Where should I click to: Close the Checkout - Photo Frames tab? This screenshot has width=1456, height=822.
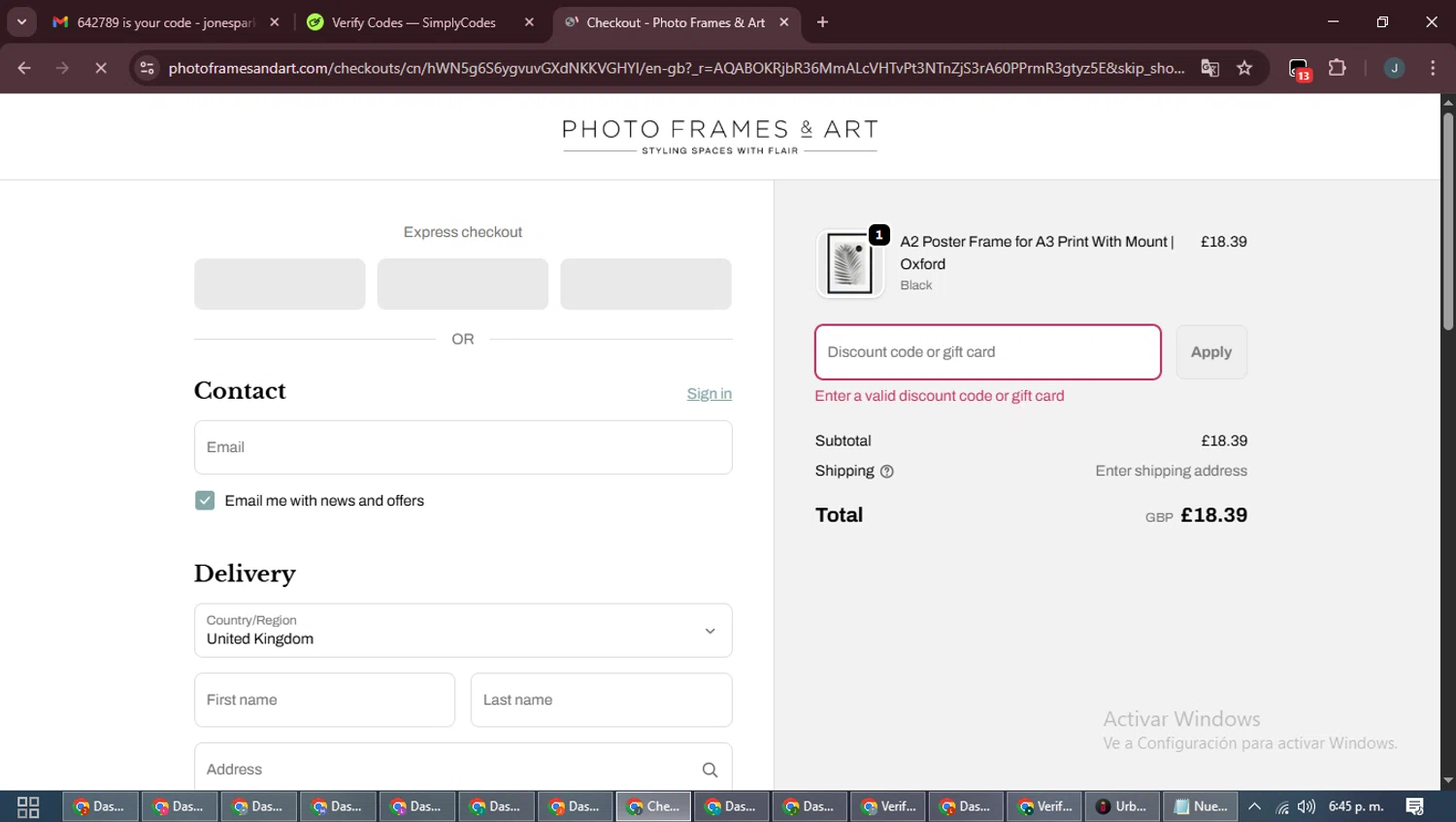tap(784, 22)
